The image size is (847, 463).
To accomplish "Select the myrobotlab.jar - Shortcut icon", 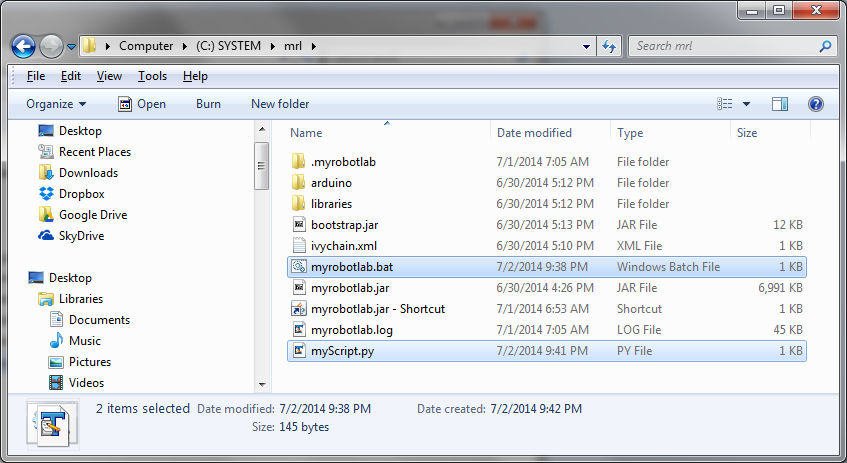I will coord(299,308).
